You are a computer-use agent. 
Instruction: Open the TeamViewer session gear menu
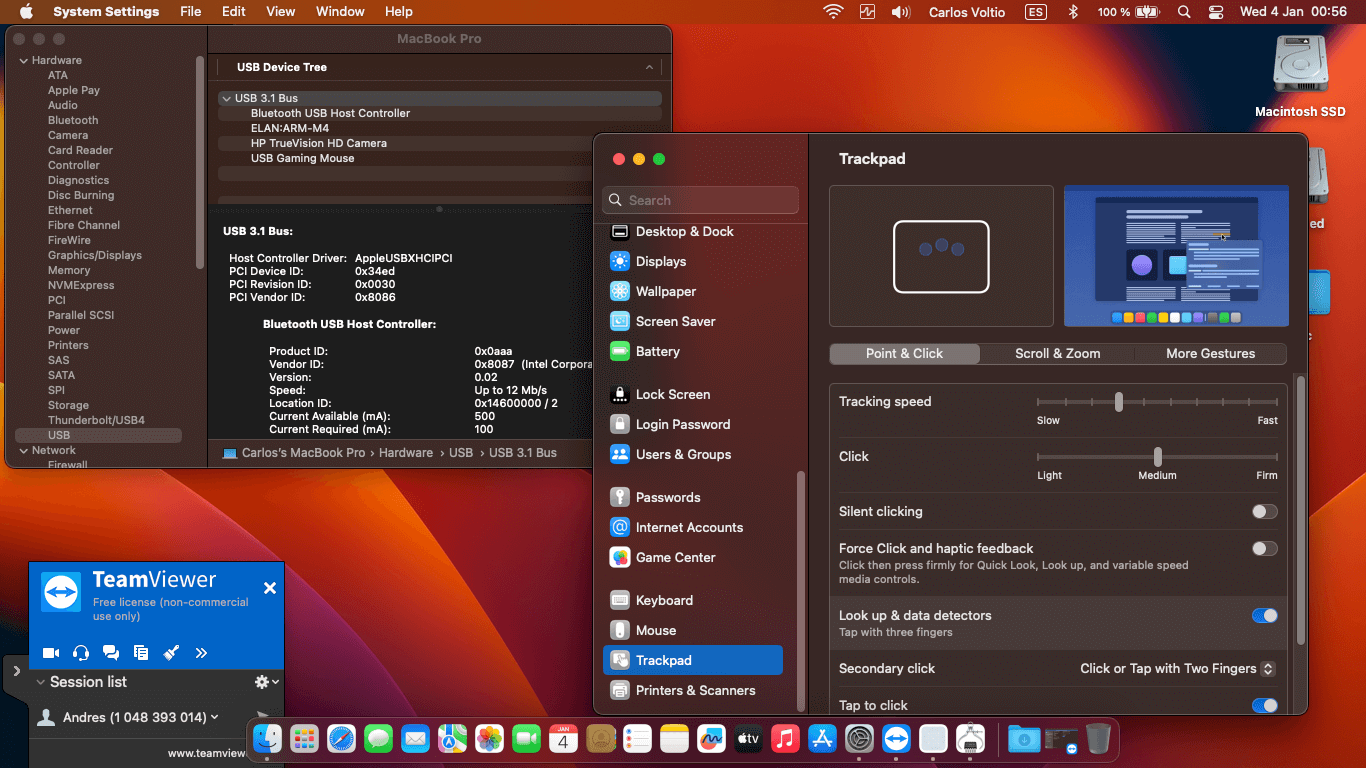[x=266, y=682]
